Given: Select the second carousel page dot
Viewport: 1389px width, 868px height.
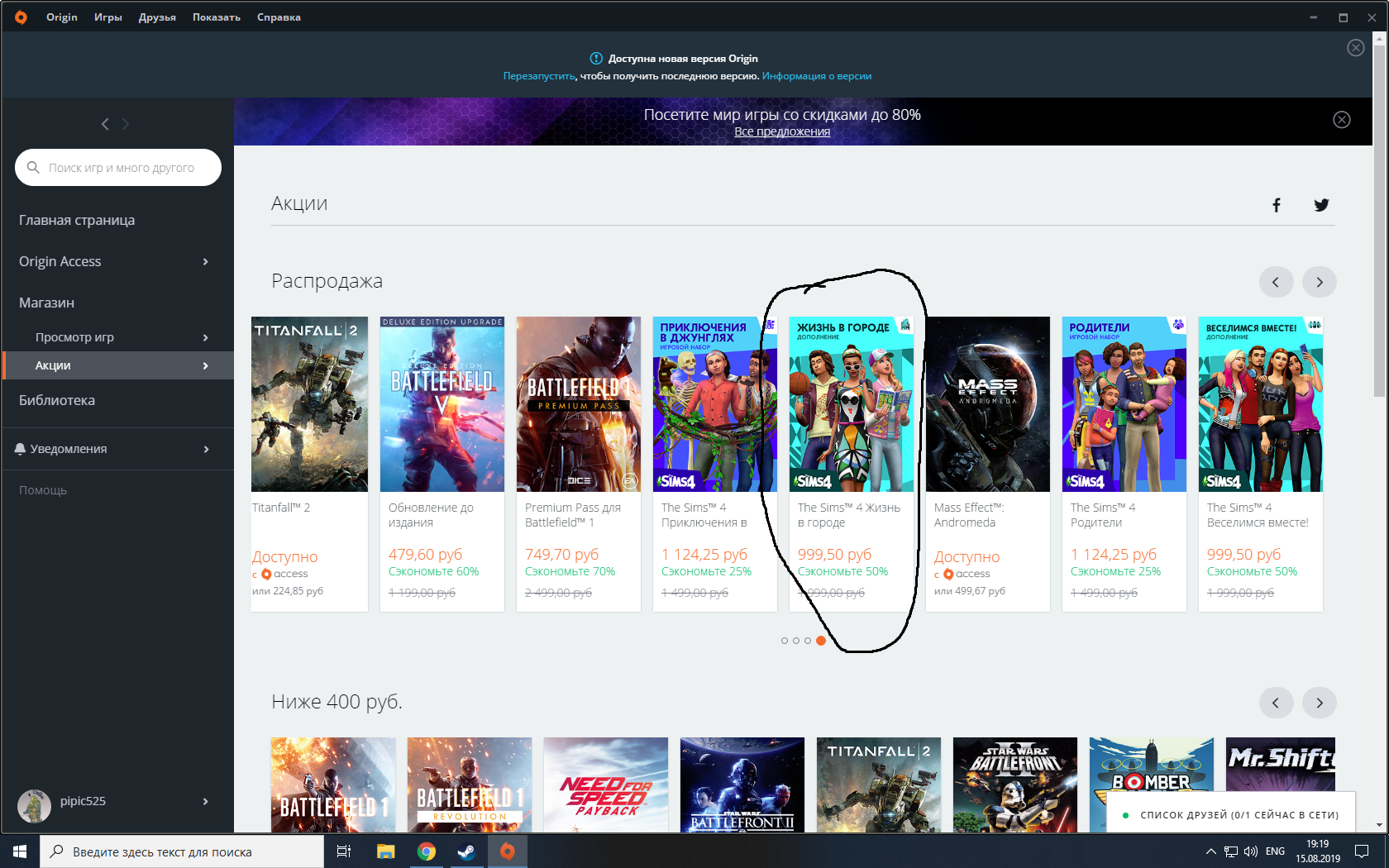Looking at the screenshot, I should point(796,641).
